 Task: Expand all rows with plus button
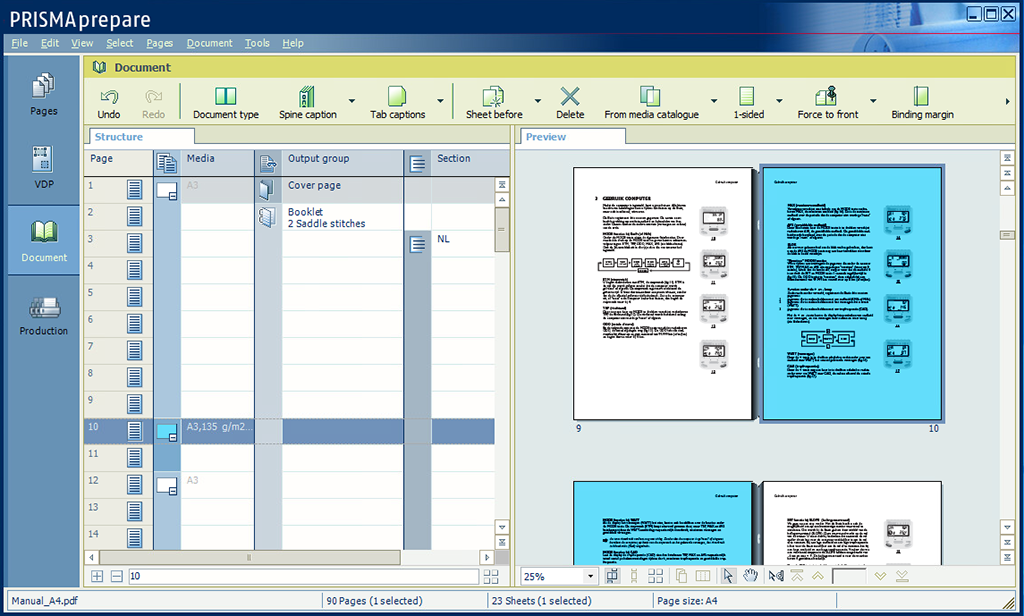coord(97,576)
